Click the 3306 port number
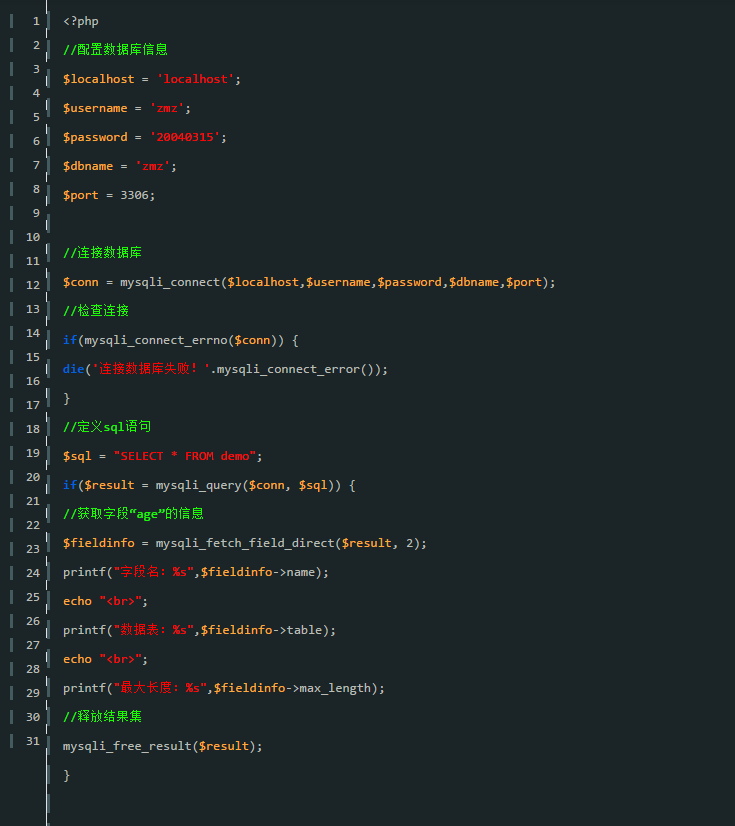The image size is (735, 826). tap(134, 195)
